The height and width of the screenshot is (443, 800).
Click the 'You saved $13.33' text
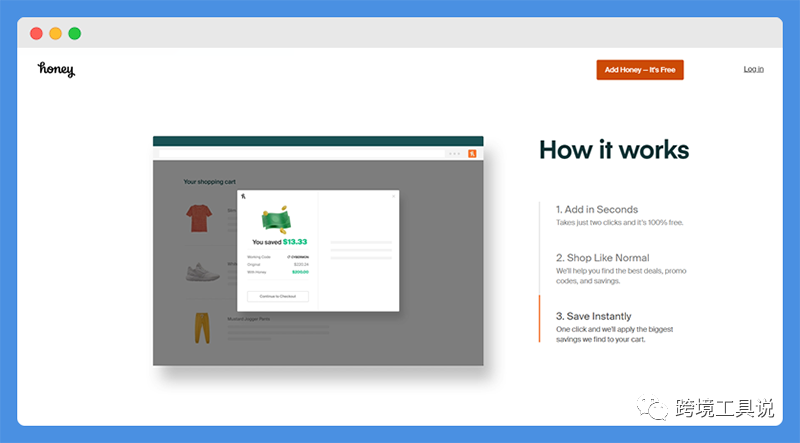(280, 242)
